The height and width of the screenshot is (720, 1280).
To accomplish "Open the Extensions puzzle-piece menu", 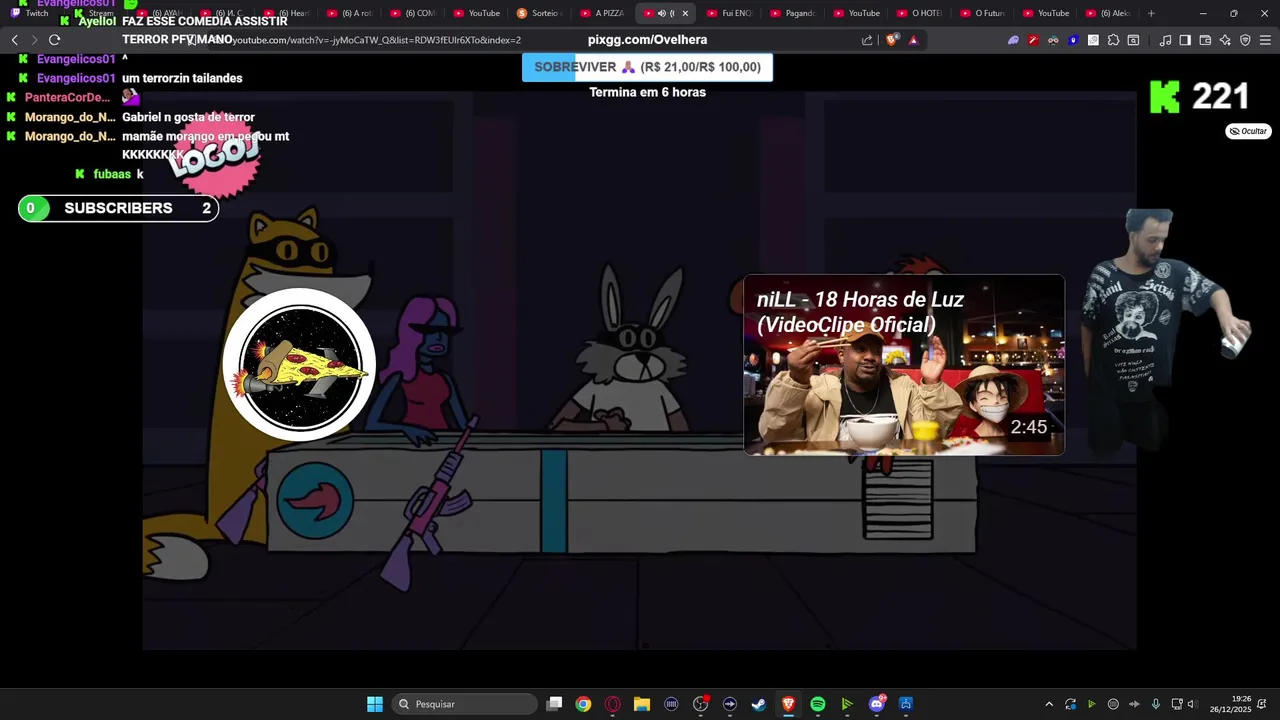I will 1113,40.
